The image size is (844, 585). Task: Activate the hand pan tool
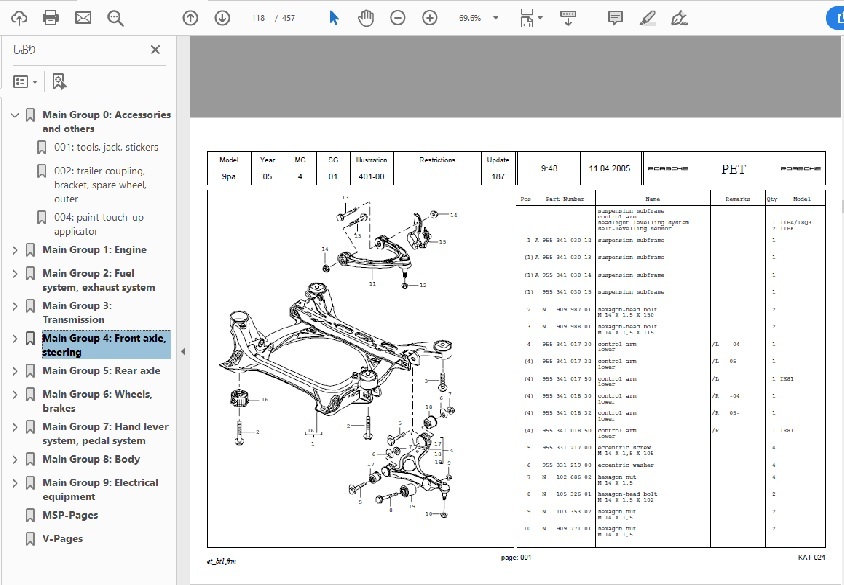[365, 18]
